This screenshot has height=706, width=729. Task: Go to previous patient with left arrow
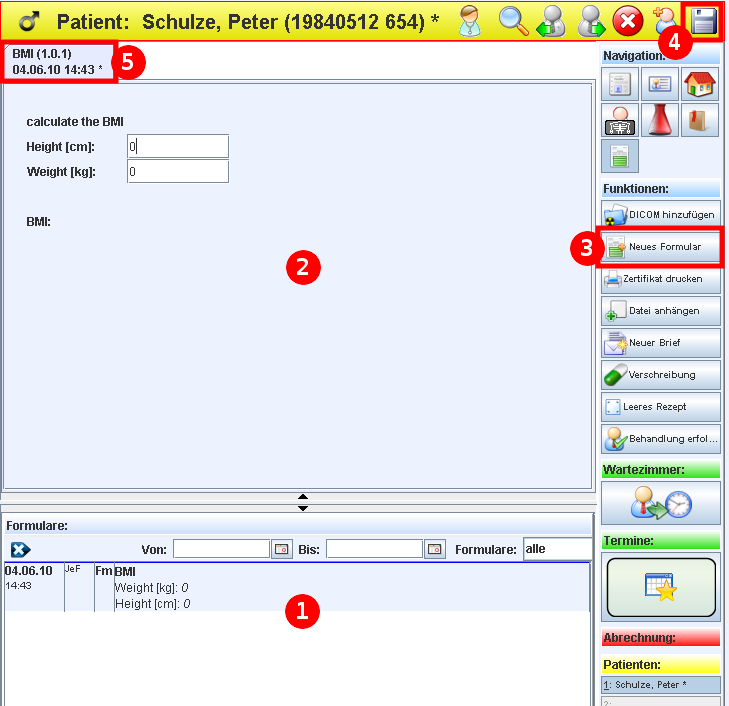[552, 21]
